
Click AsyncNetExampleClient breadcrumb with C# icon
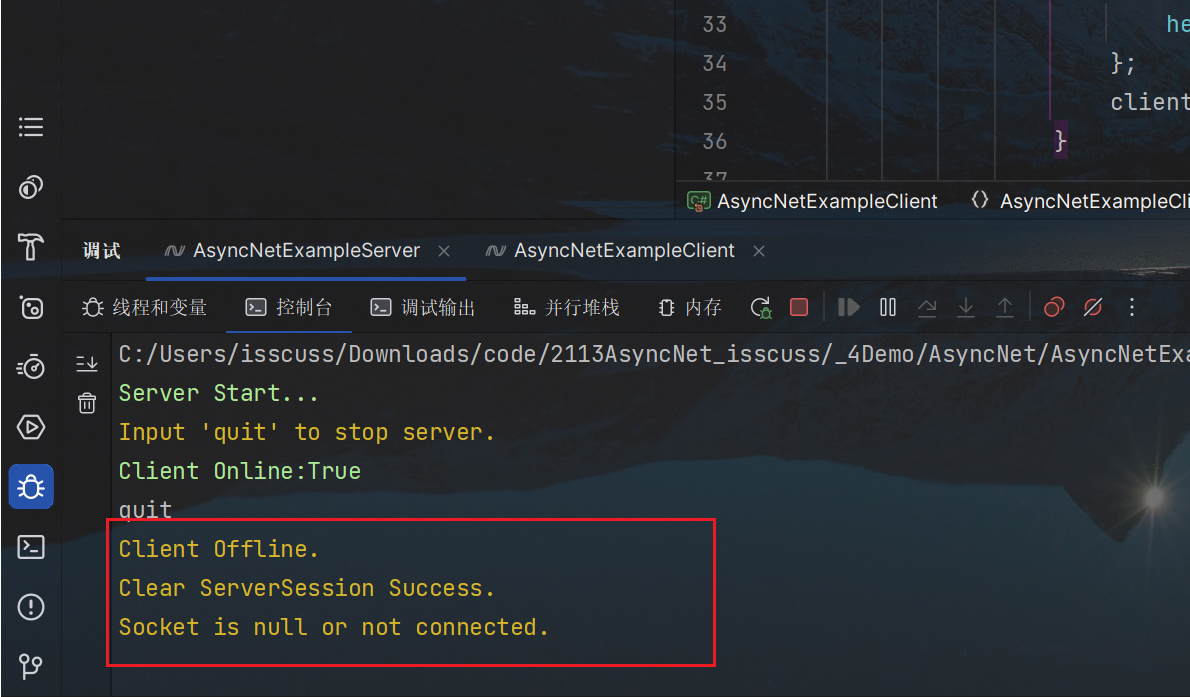pyautogui.click(x=812, y=201)
